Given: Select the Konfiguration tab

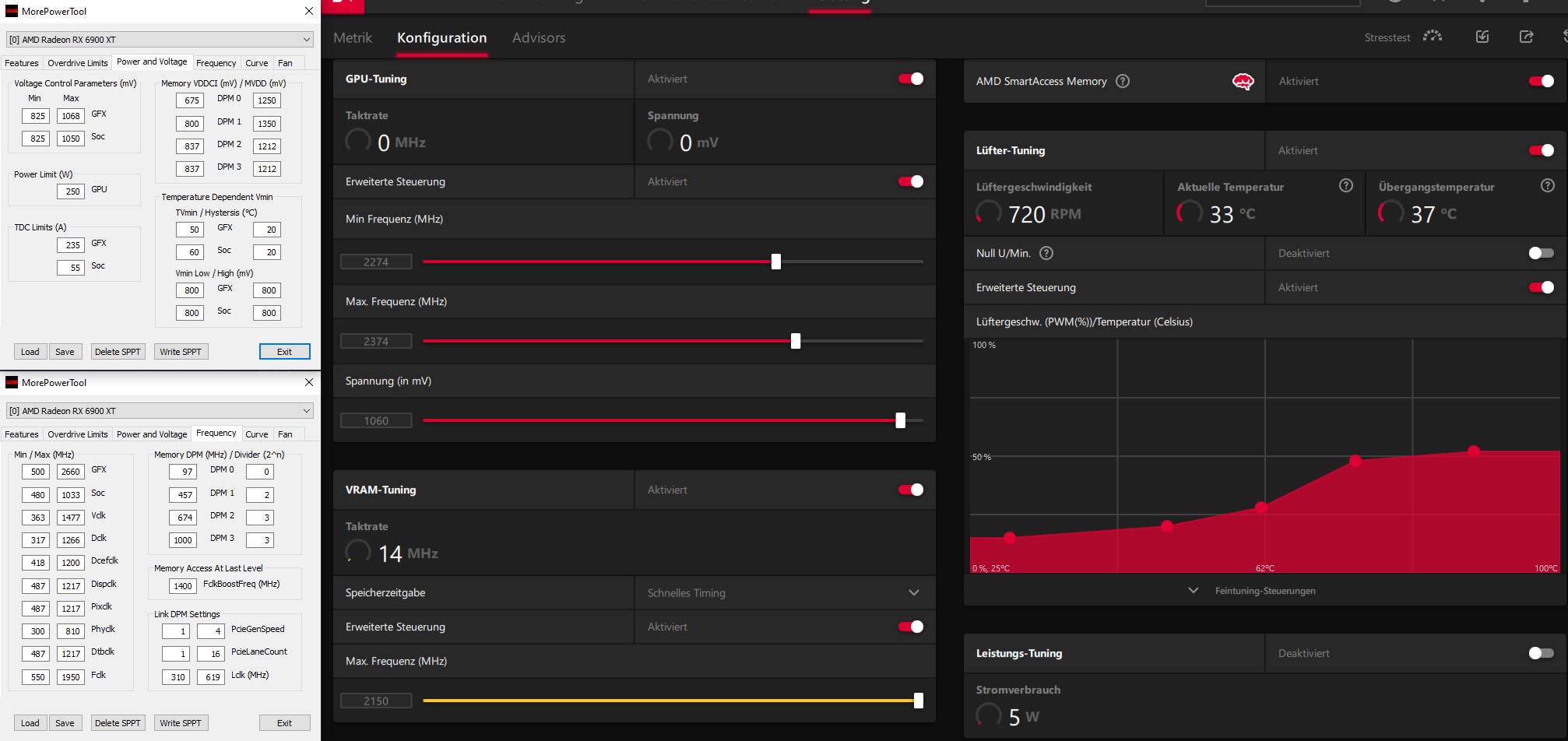Looking at the screenshot, I should click(441, 37).
